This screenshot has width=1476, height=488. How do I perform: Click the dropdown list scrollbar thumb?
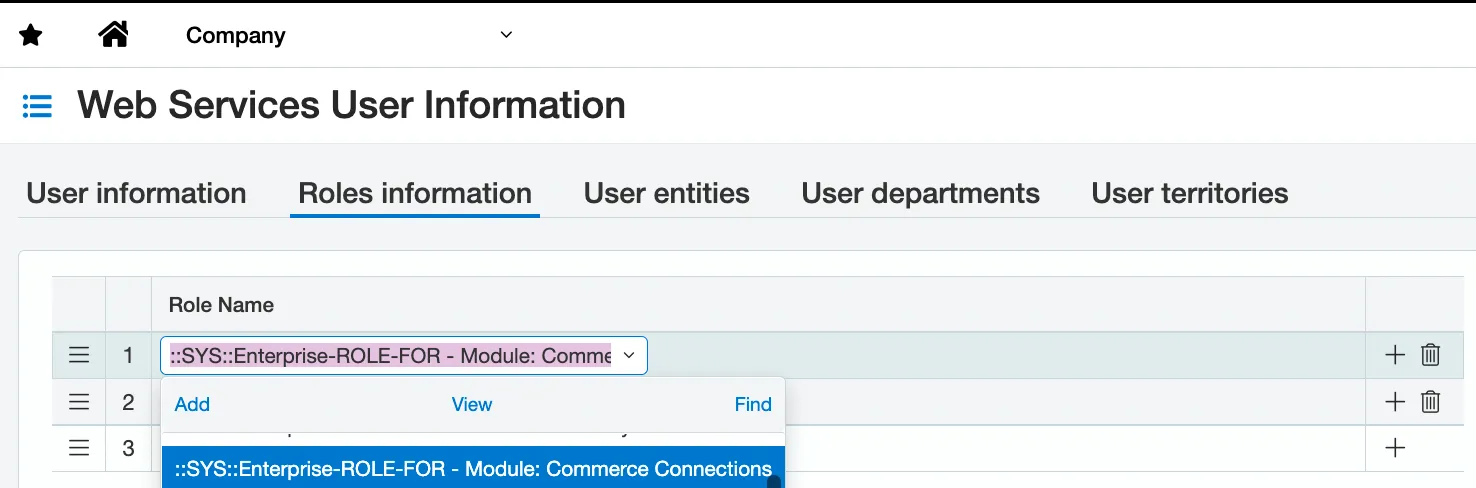(x=774, y=482)
